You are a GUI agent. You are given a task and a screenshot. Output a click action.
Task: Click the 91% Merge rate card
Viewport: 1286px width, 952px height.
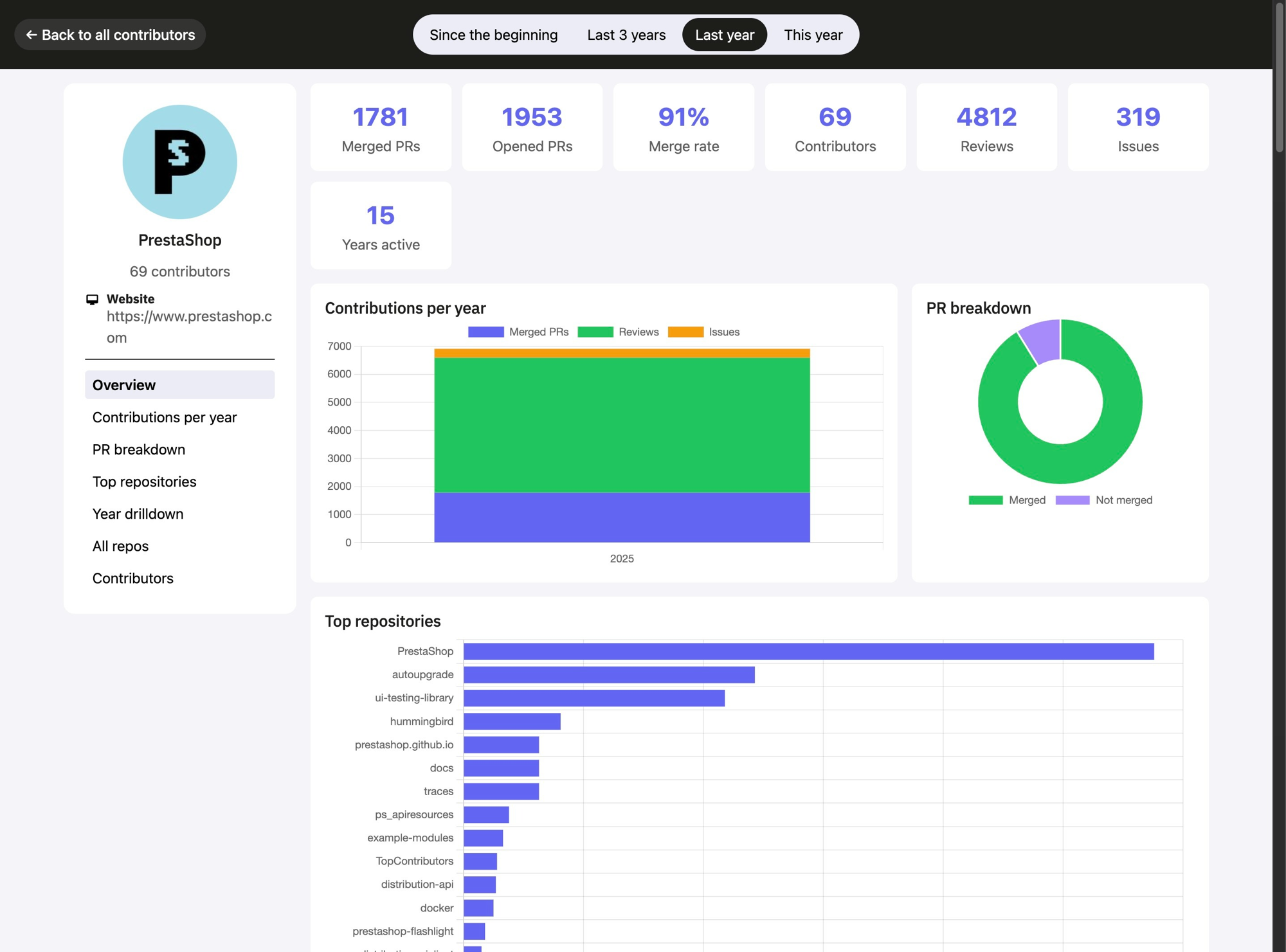(x=684, y=127)
